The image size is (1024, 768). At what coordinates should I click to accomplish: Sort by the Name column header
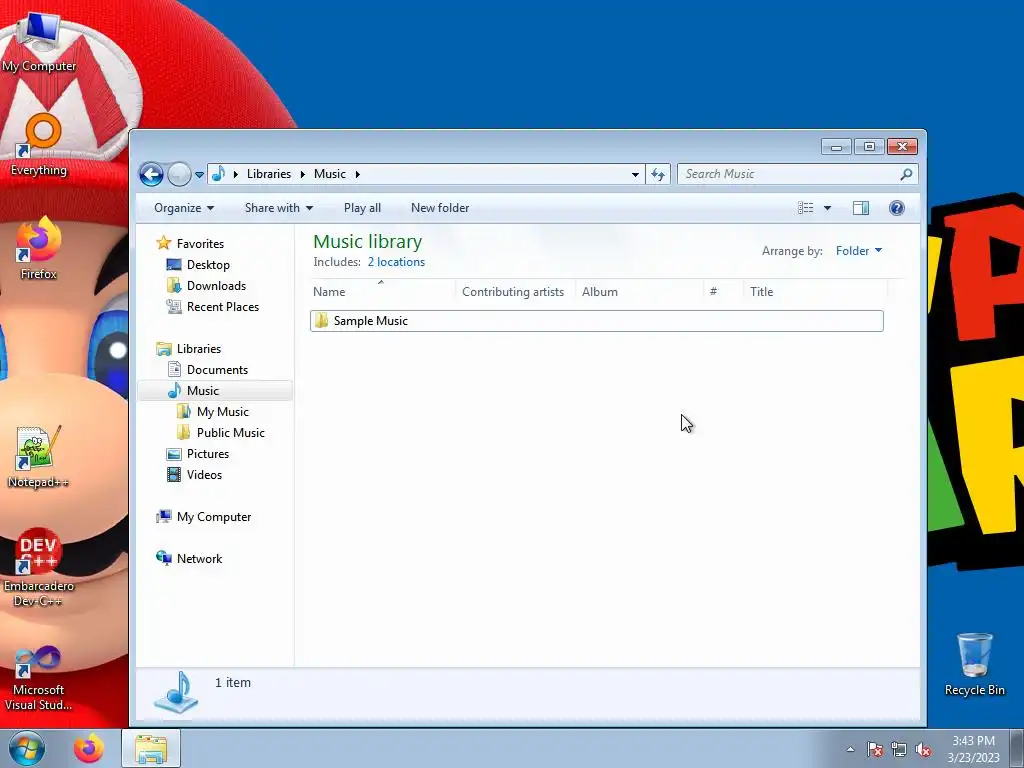point(383,291)
